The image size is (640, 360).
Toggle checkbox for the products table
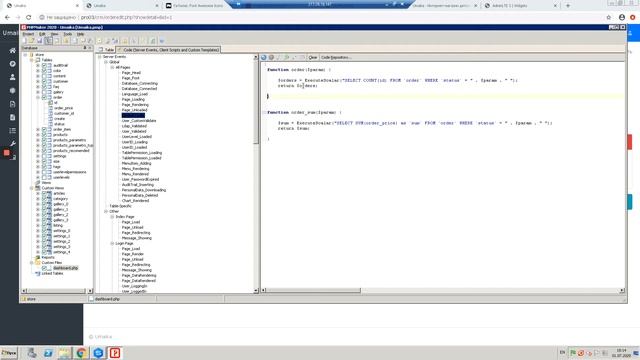point(44,135)
